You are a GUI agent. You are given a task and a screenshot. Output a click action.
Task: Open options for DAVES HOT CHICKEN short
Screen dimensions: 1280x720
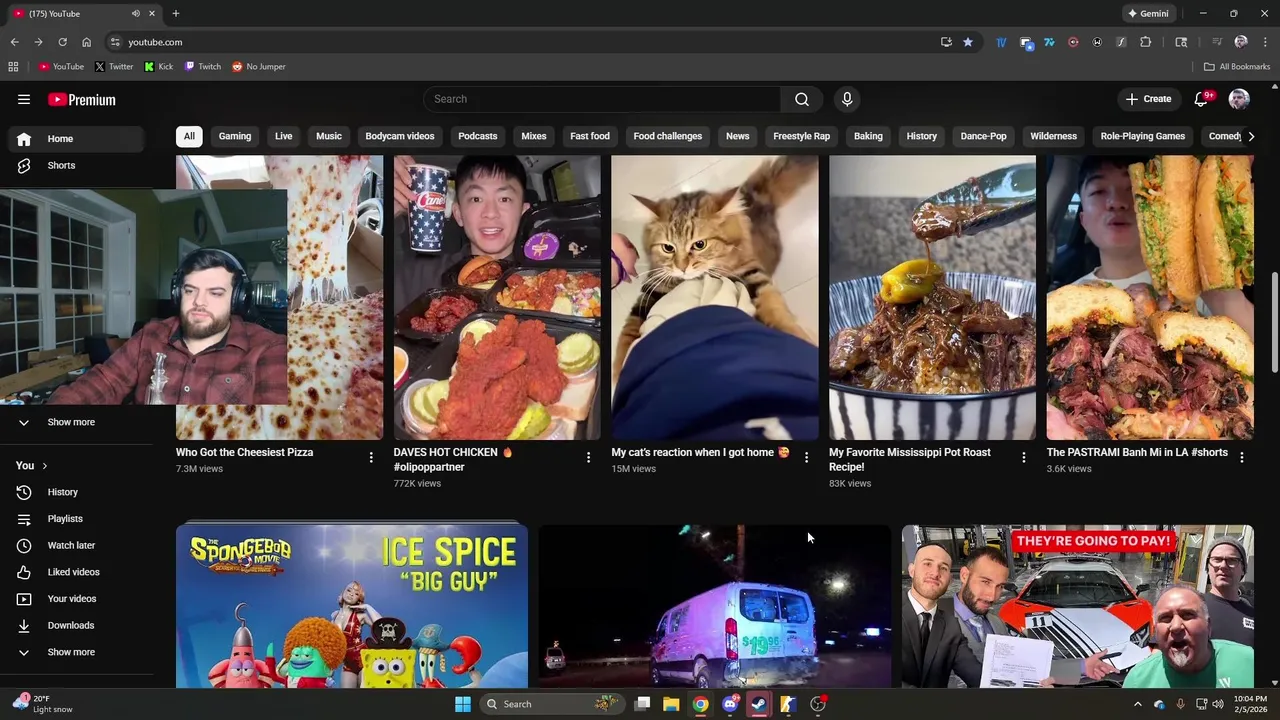588,457
